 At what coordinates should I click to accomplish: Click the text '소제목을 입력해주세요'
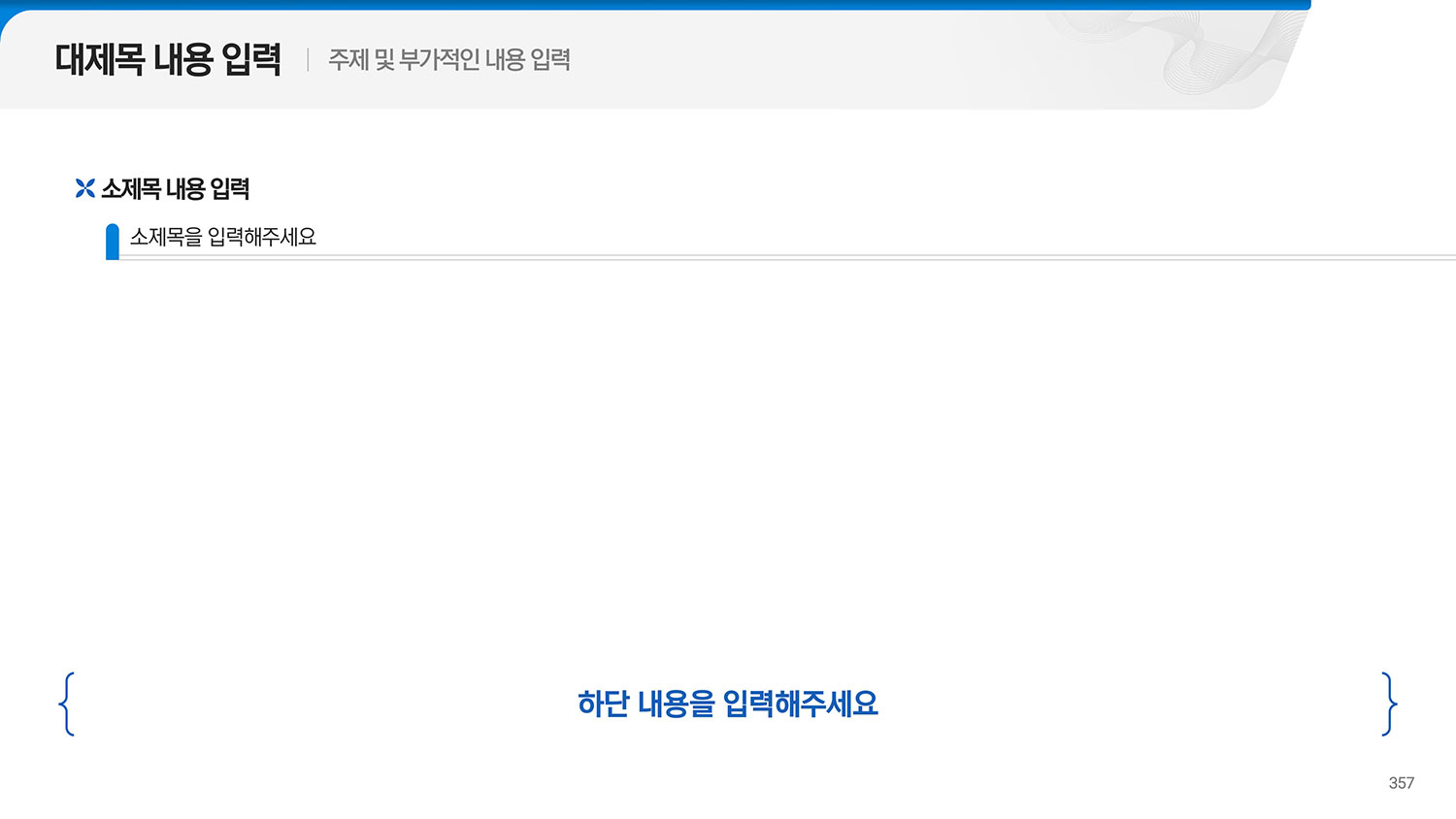coord(223,237)
